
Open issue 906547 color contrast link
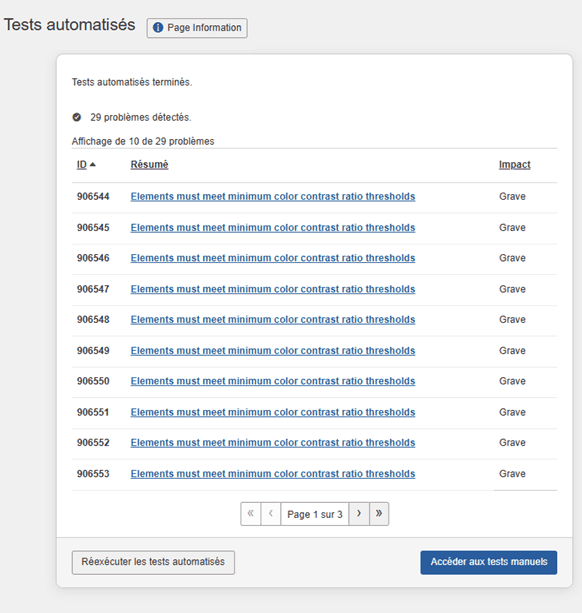(x=273, y=289)
